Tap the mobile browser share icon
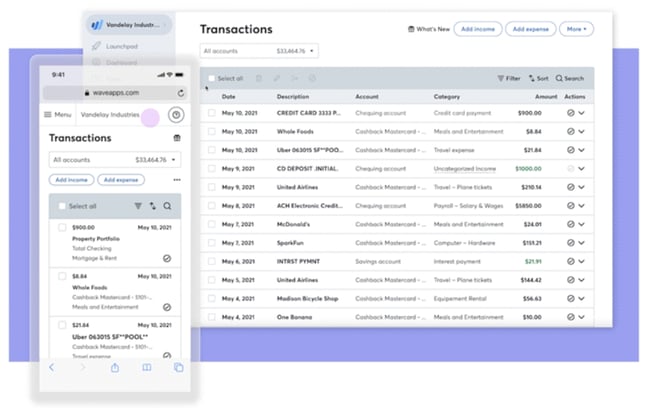The width and height of the screenshot is (650, 412). 115,367
